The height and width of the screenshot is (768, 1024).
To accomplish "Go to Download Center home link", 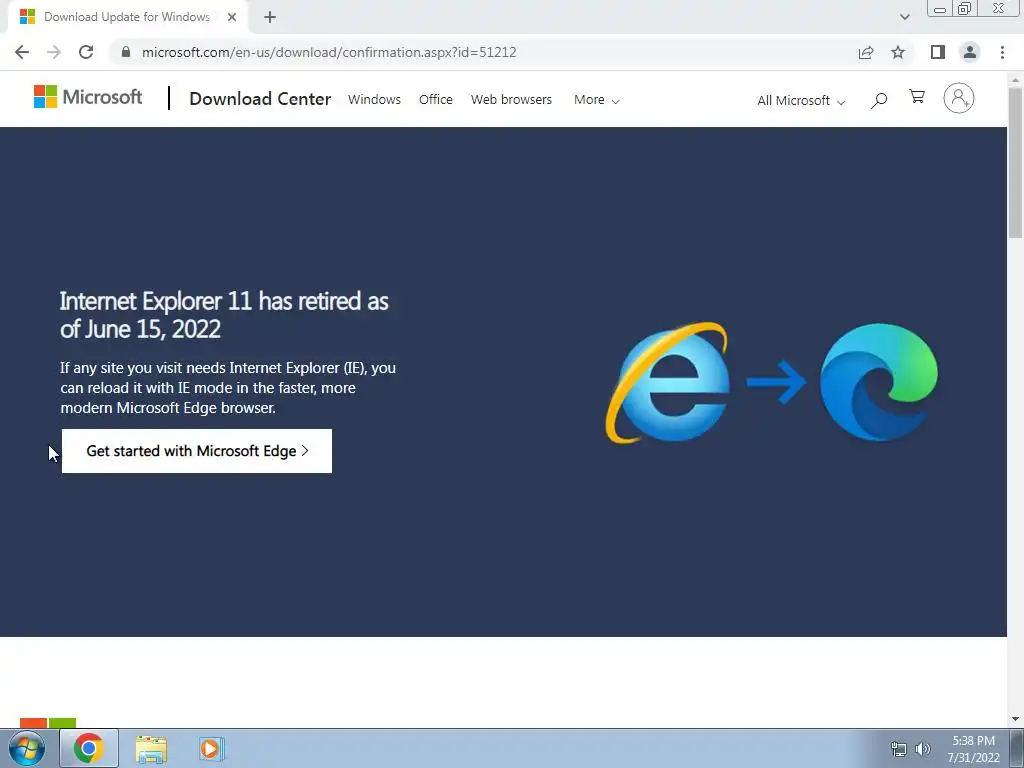I will click(260, 99).
